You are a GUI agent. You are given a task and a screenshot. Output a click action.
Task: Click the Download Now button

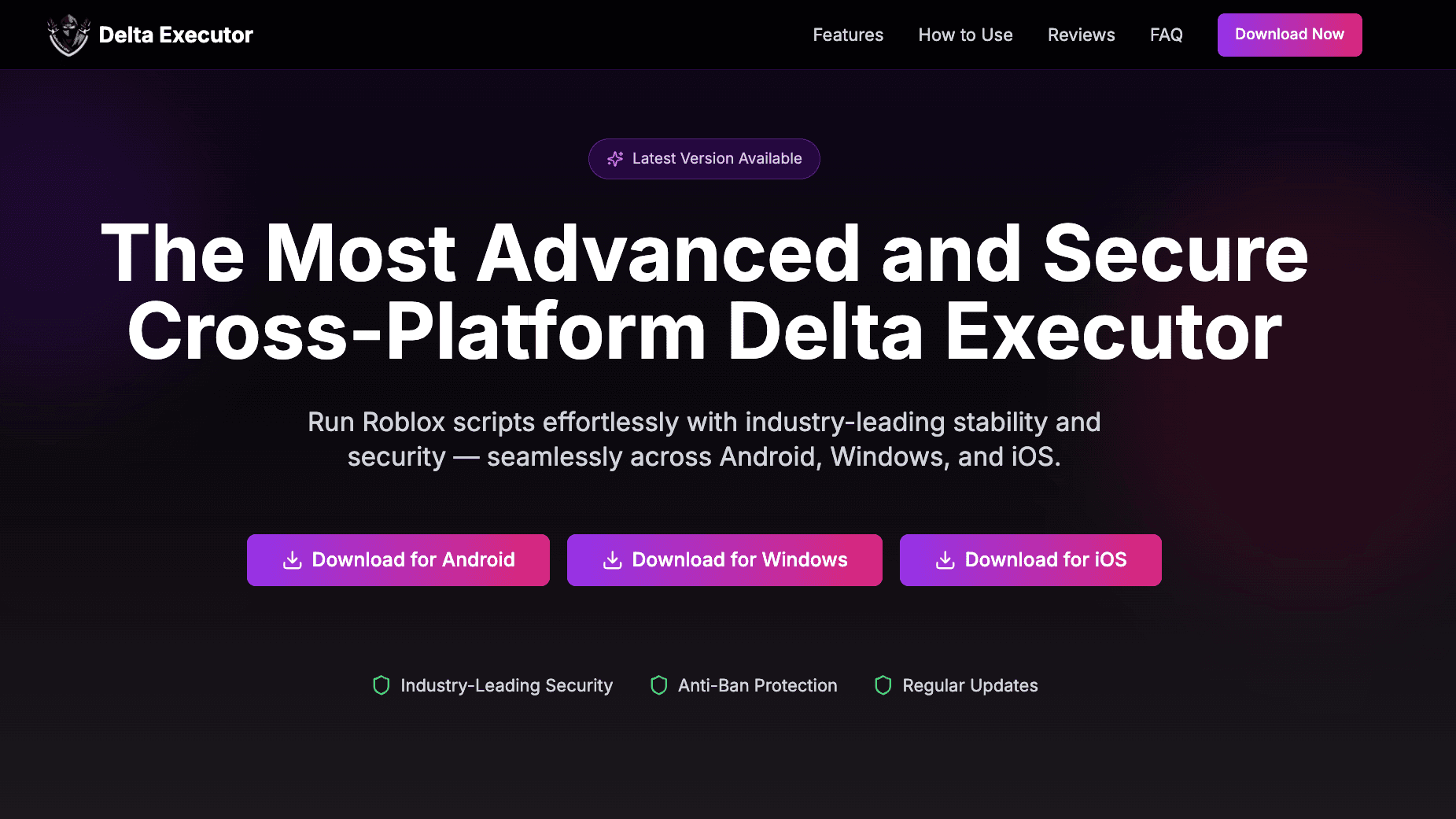point(1288,35)
